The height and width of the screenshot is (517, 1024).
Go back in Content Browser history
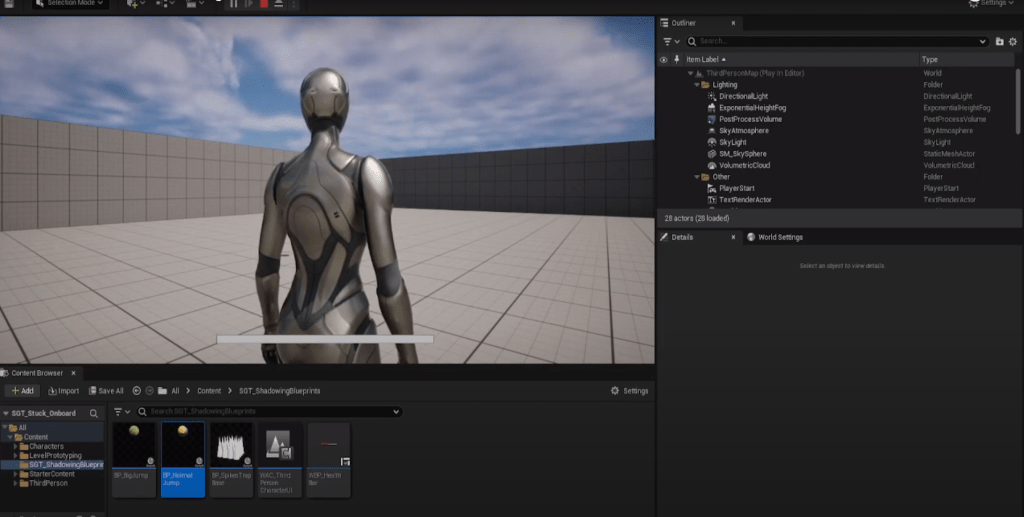[x=137, y=391]
